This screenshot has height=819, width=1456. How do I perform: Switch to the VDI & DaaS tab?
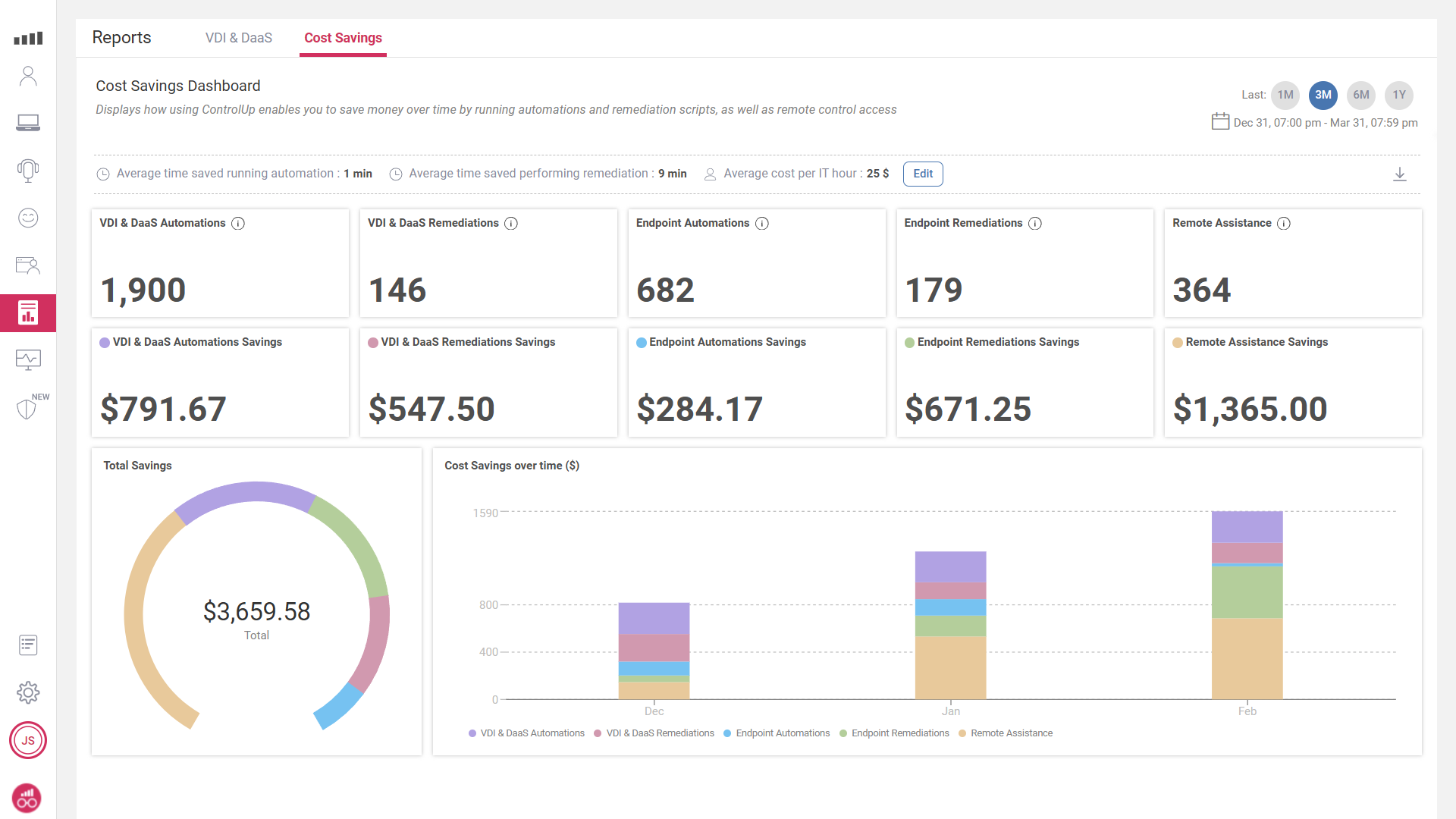238,38
